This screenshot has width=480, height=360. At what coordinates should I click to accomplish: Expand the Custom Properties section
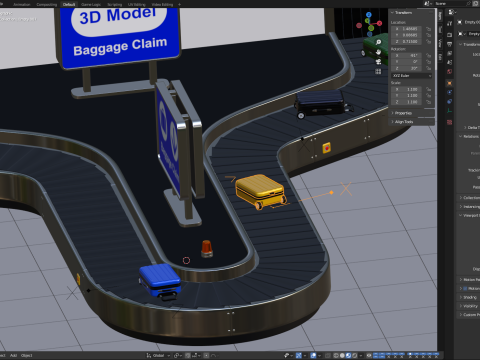click(469, 314)
